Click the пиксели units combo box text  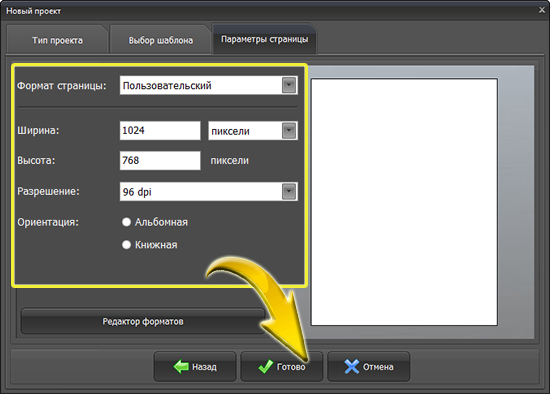pyautogui.click(x=230, y=131)
